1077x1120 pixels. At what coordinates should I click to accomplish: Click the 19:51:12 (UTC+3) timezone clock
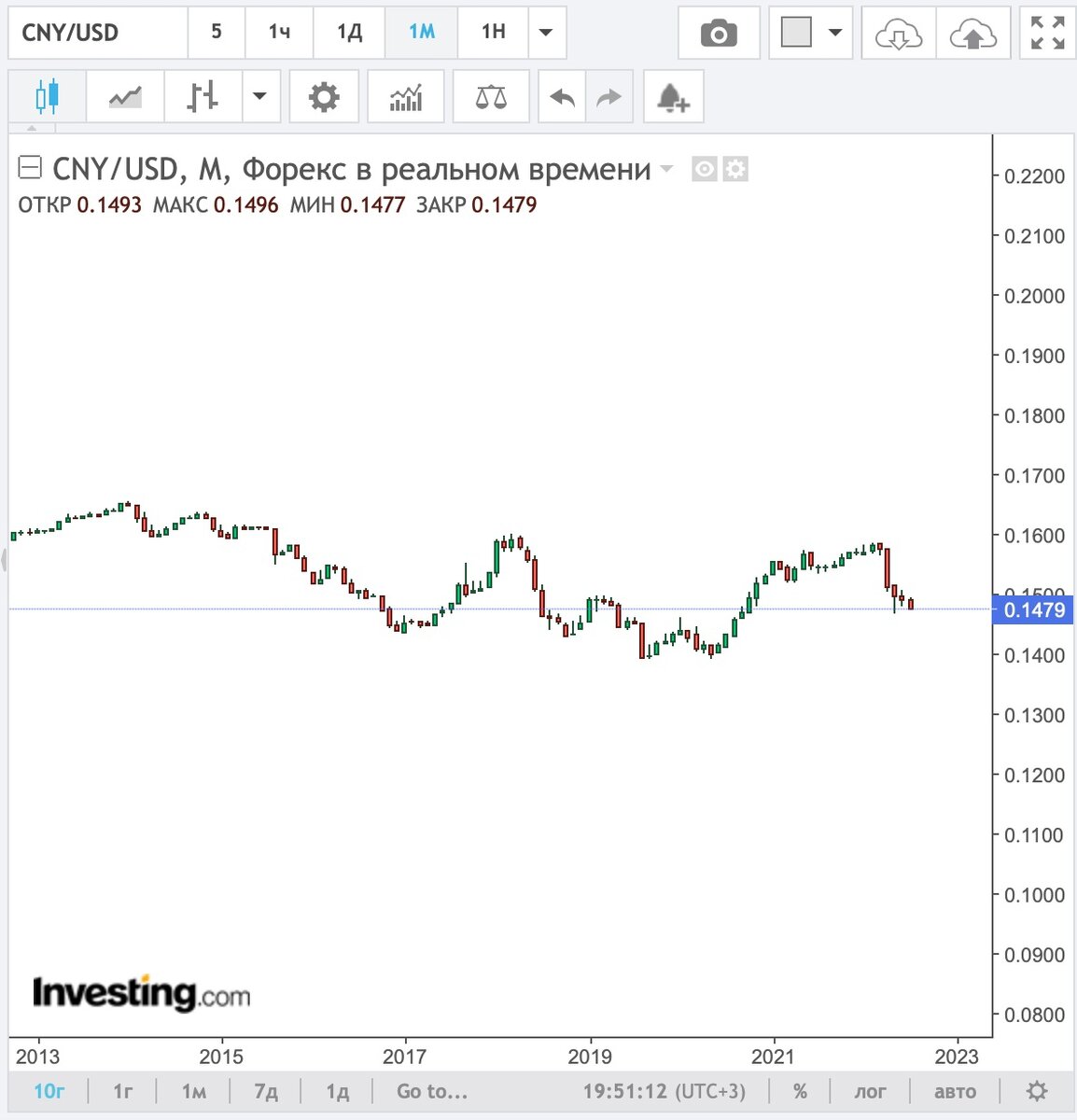click(x=664, y=1091)
